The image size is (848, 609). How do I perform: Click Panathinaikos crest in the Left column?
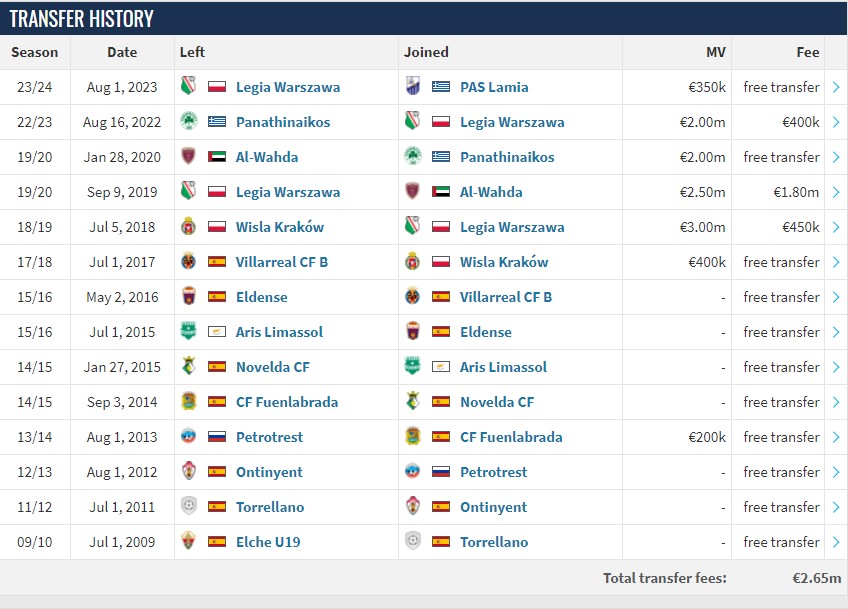click(x=188, y=122)
